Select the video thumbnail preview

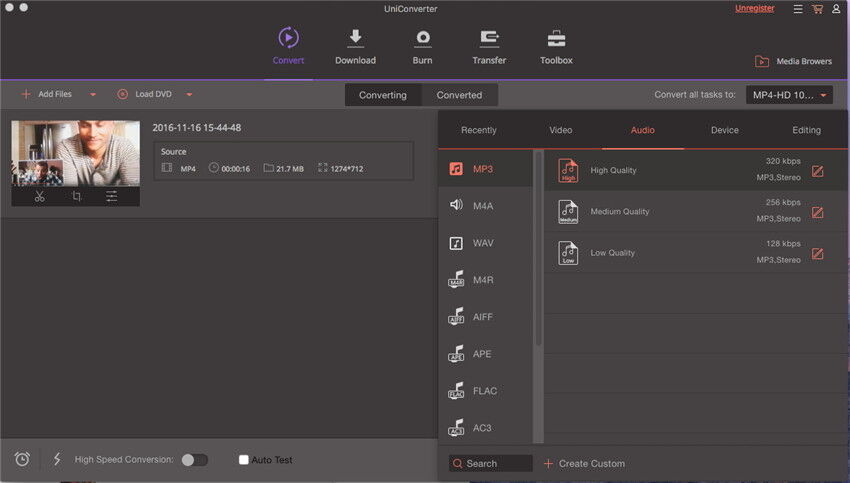(x=75, y=153)
